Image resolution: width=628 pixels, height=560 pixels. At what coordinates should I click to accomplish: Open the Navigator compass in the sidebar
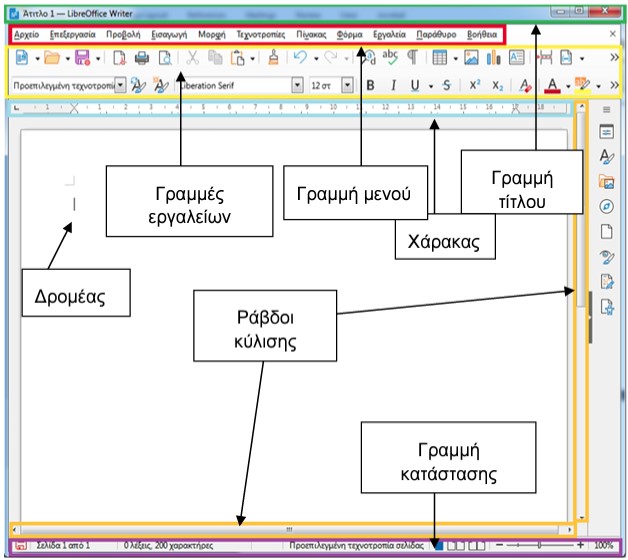point(606,207)
